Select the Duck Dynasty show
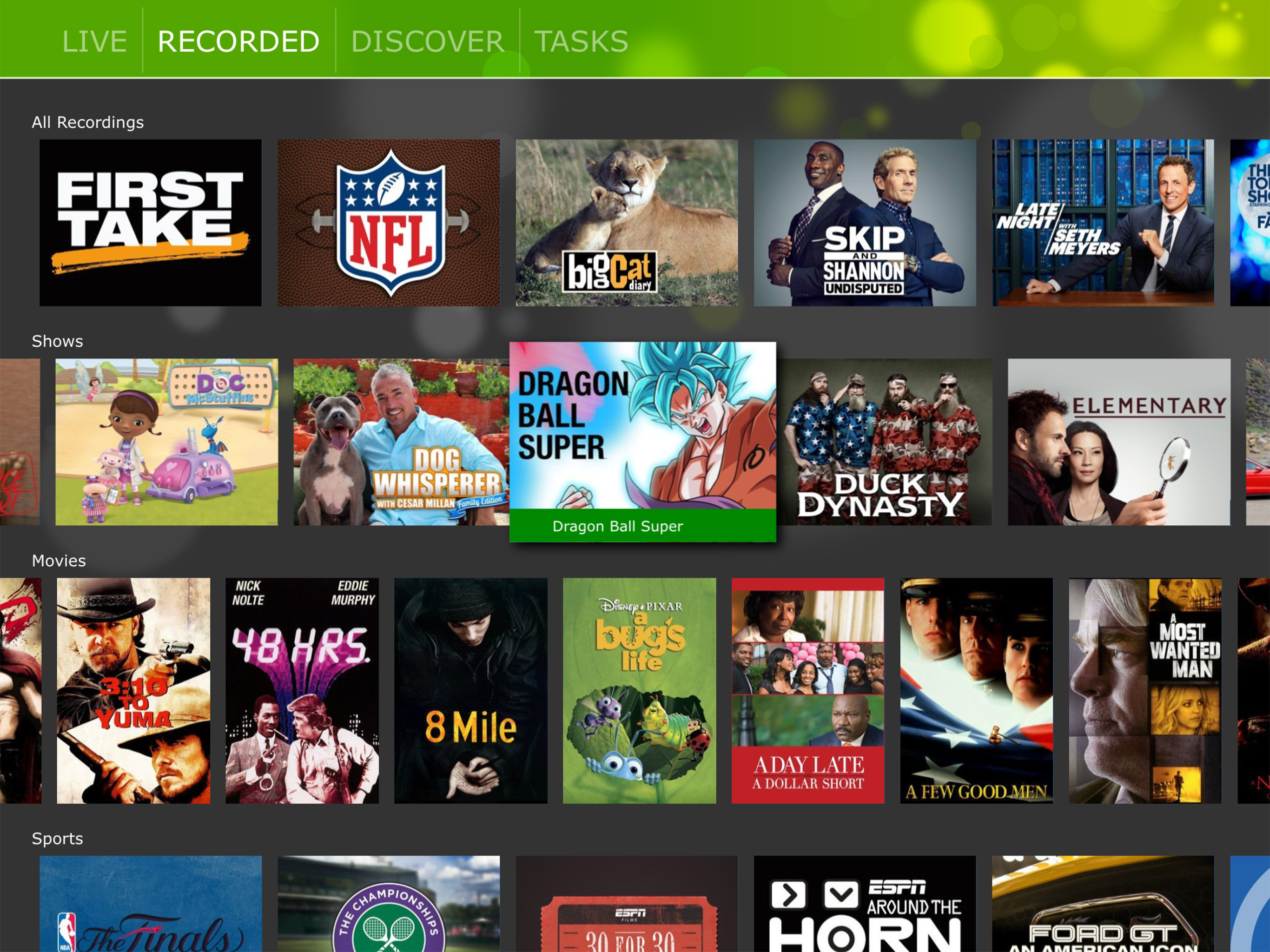 click(884, 442)
